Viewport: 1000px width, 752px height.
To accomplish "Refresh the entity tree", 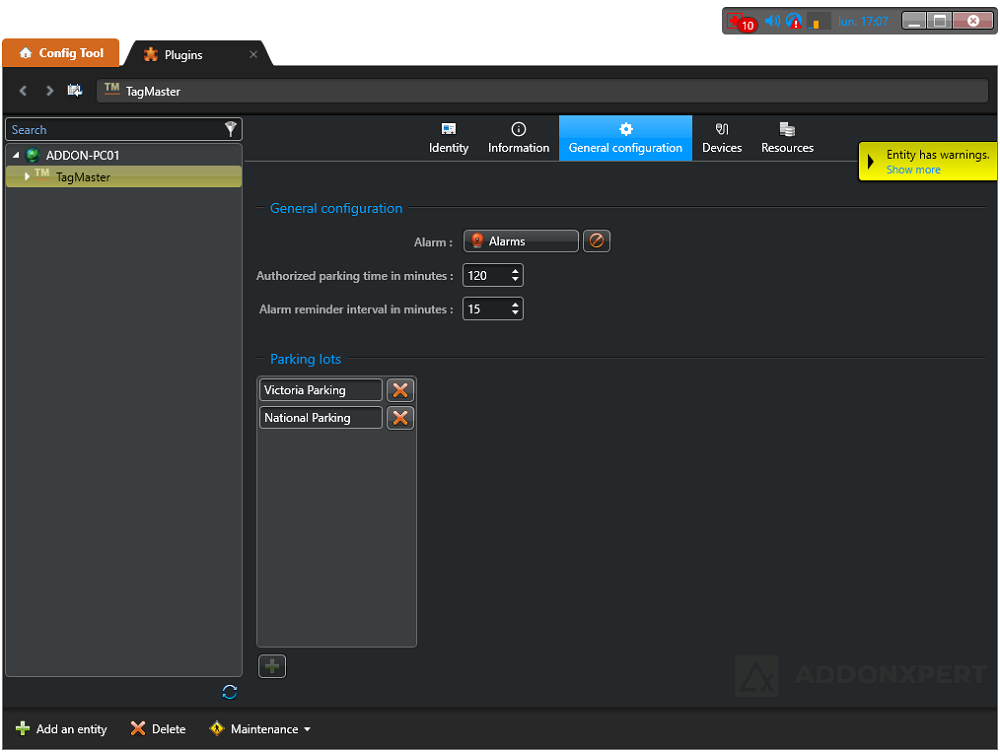I will (x=230, y=692).
